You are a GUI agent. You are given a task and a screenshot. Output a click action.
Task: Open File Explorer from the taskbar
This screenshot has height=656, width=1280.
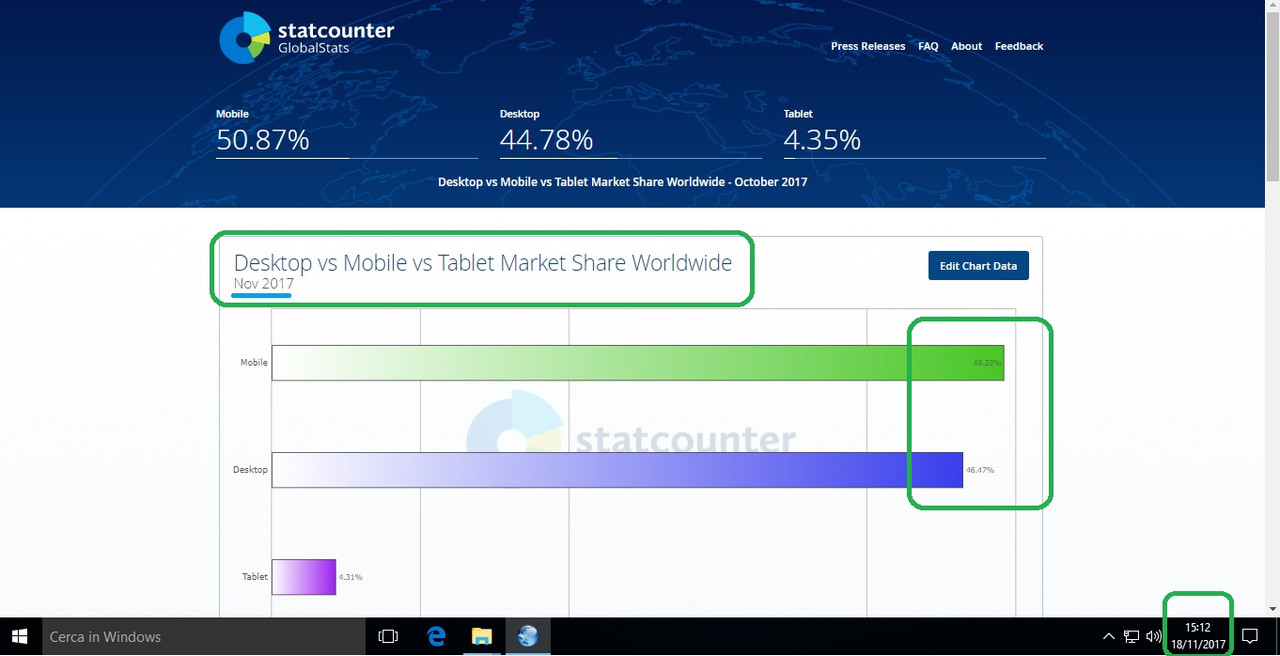click(482, 636)
